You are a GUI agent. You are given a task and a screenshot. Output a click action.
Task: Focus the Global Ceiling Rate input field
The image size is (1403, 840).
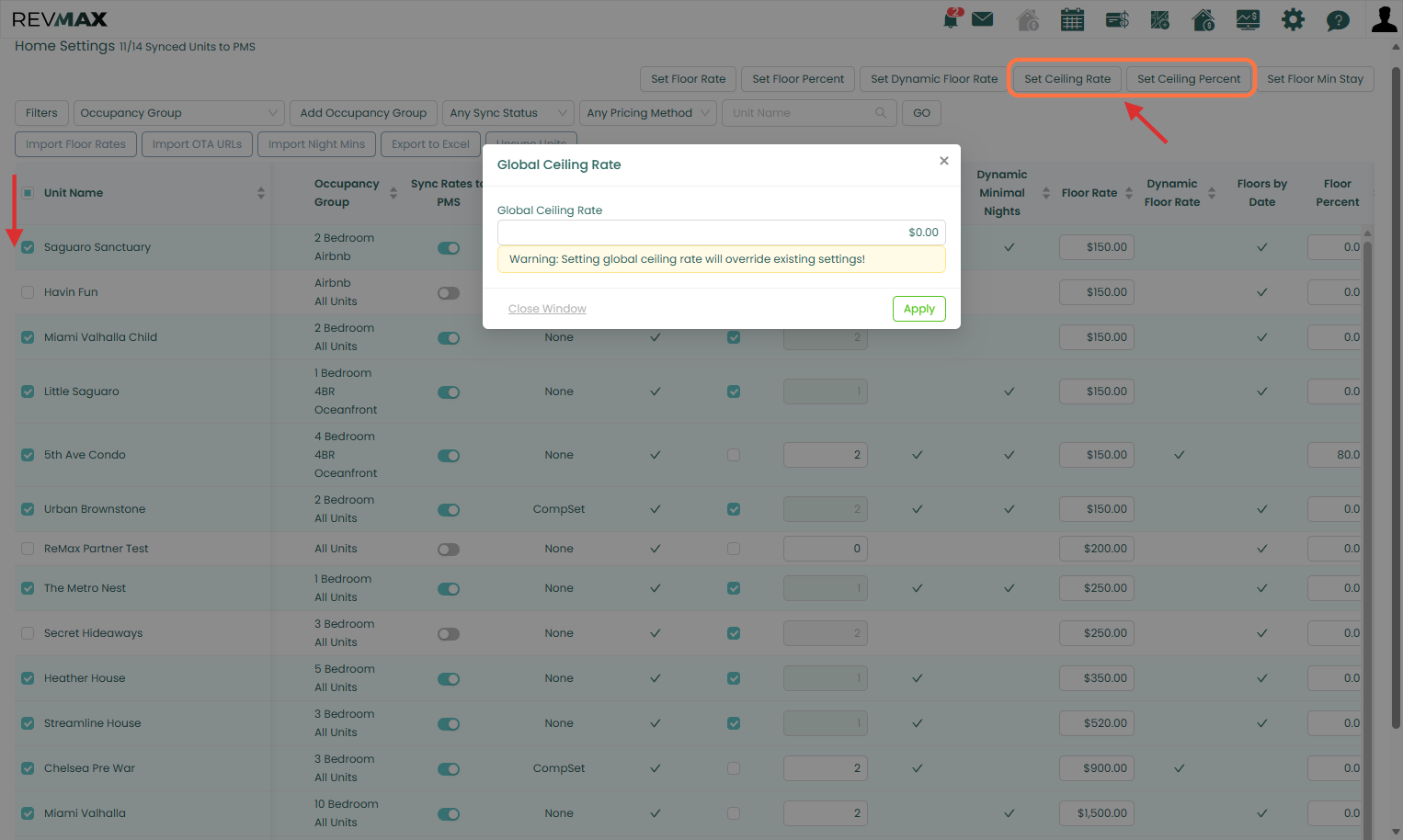(x=722, y=233)
